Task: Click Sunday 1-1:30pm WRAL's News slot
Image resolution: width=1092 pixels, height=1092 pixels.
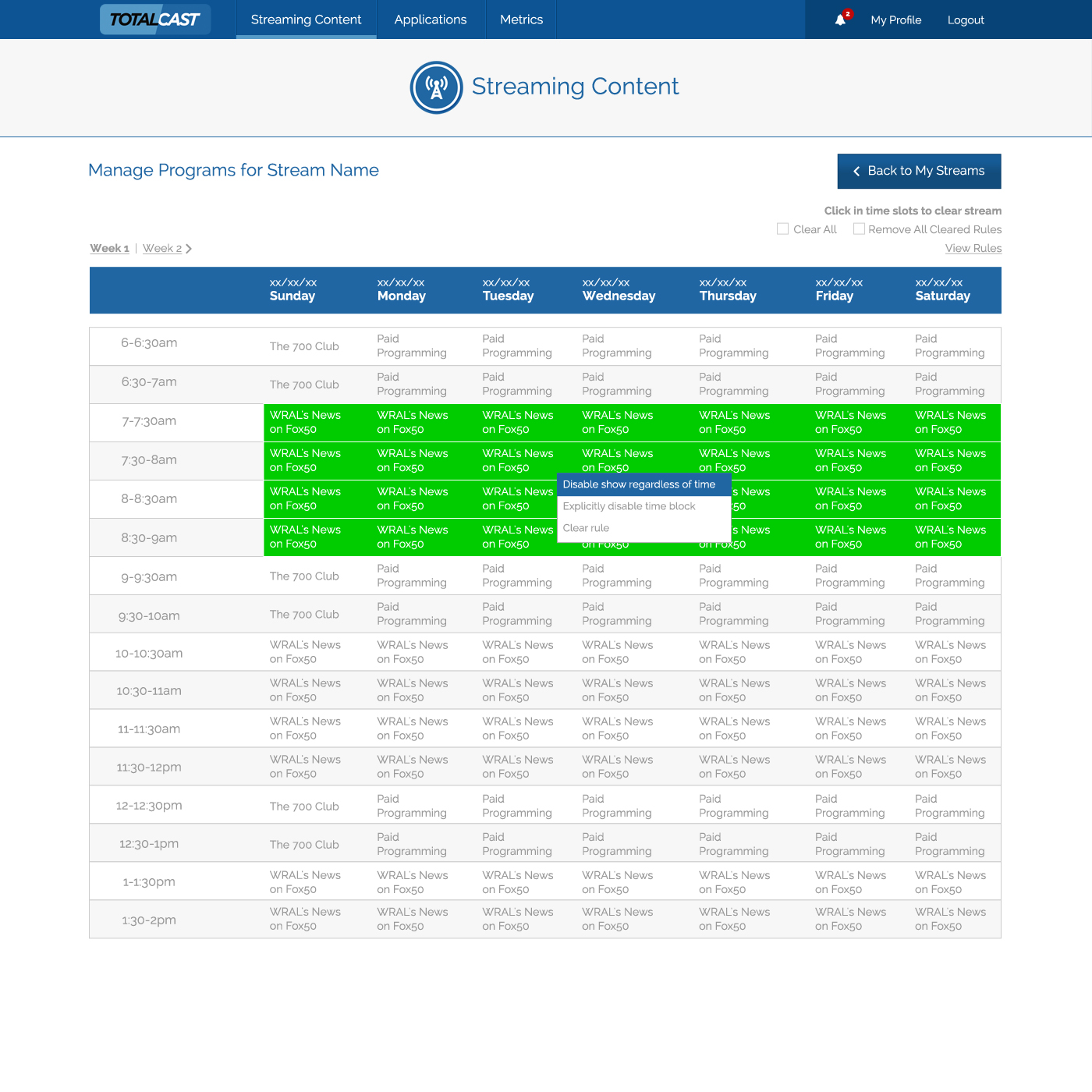Action: [x=305, y=882]
